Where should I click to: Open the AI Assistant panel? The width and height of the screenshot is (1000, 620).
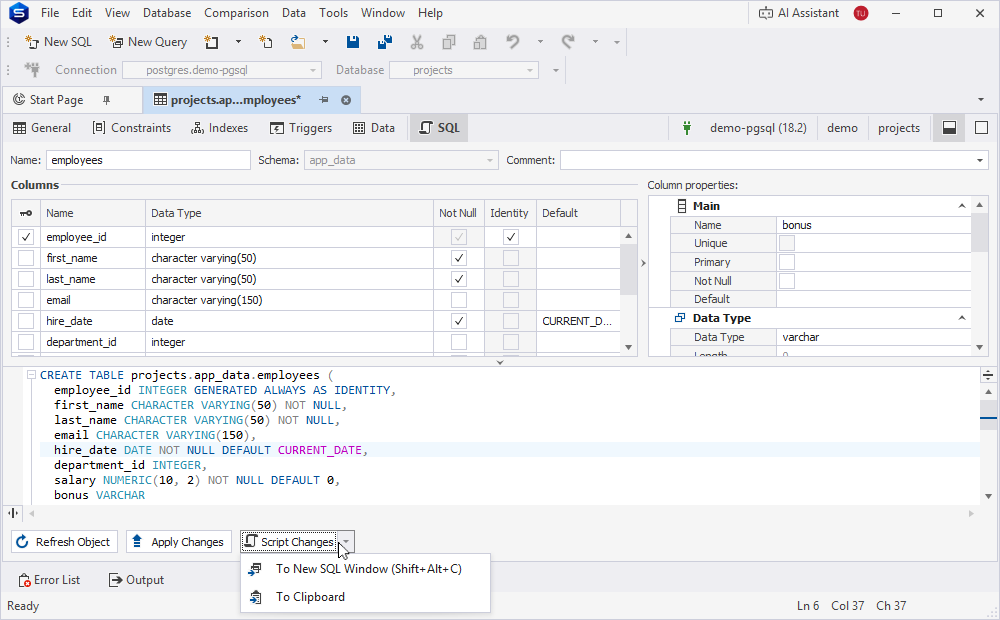click(x=798, y=13)
